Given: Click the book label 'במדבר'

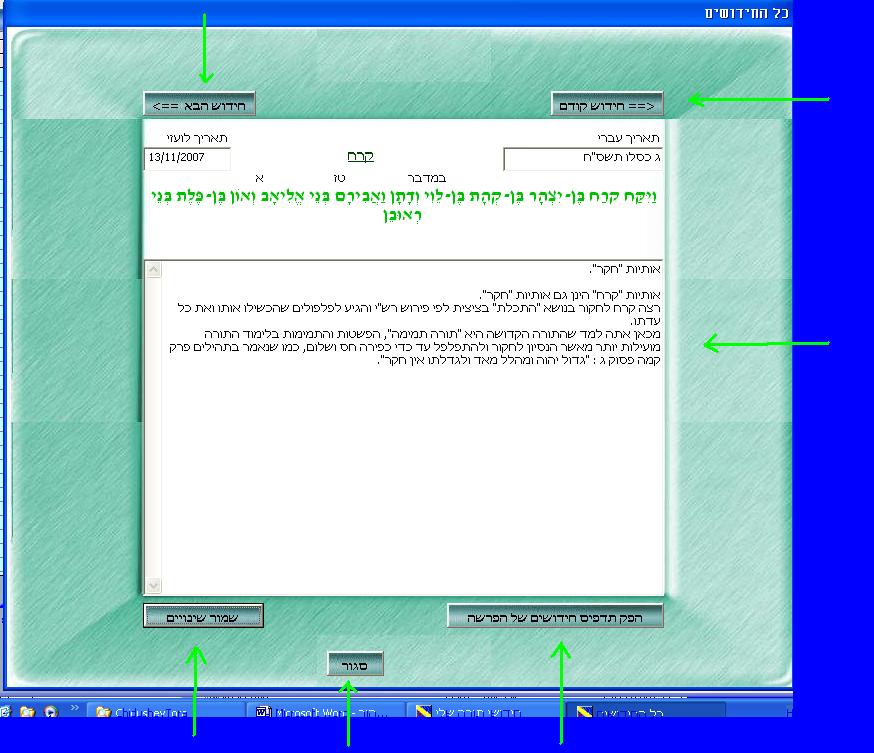Looking at the screenshot, I should [x=426, y=178].
